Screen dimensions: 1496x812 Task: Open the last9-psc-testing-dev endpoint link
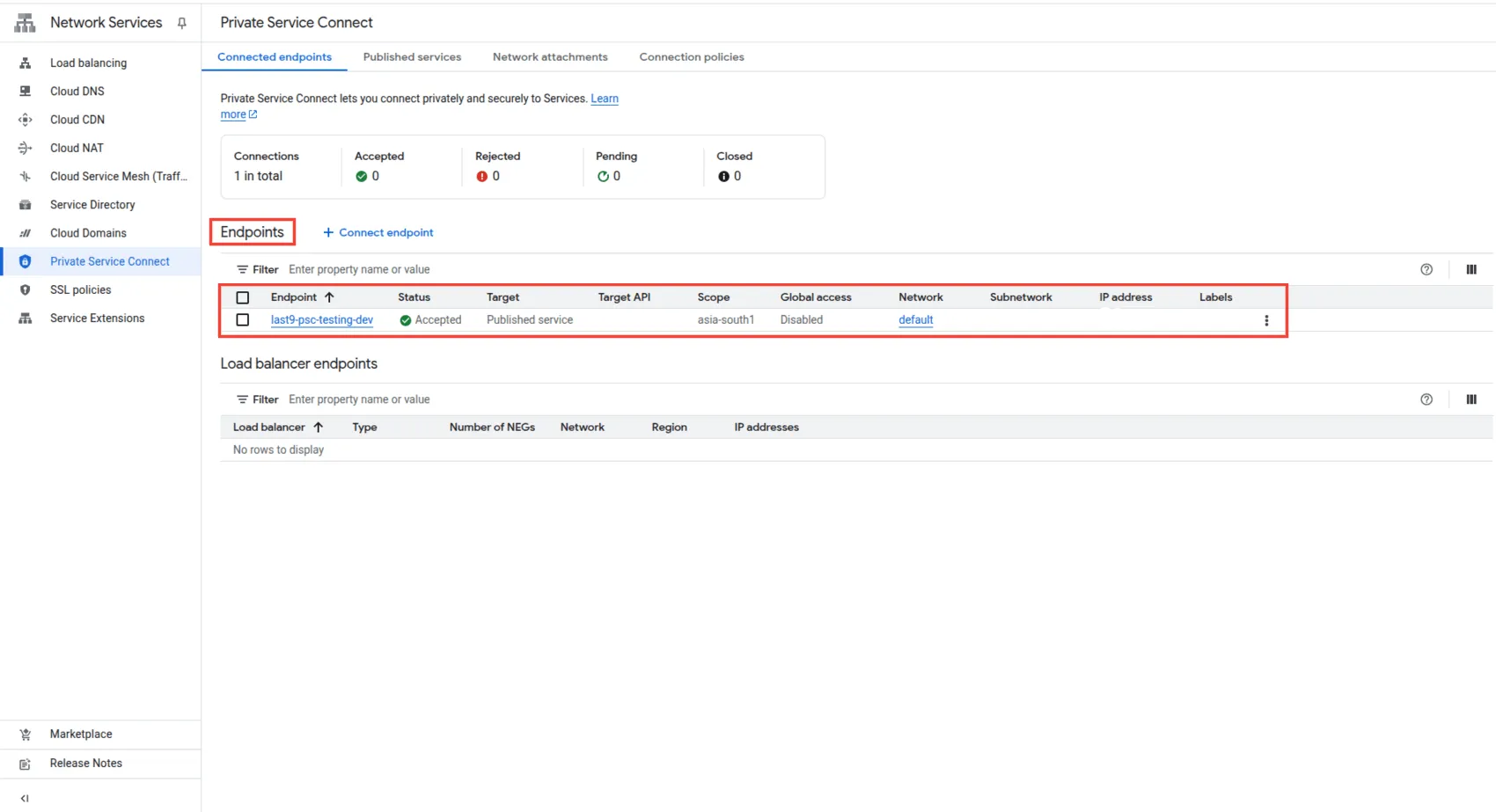[322, 320]
